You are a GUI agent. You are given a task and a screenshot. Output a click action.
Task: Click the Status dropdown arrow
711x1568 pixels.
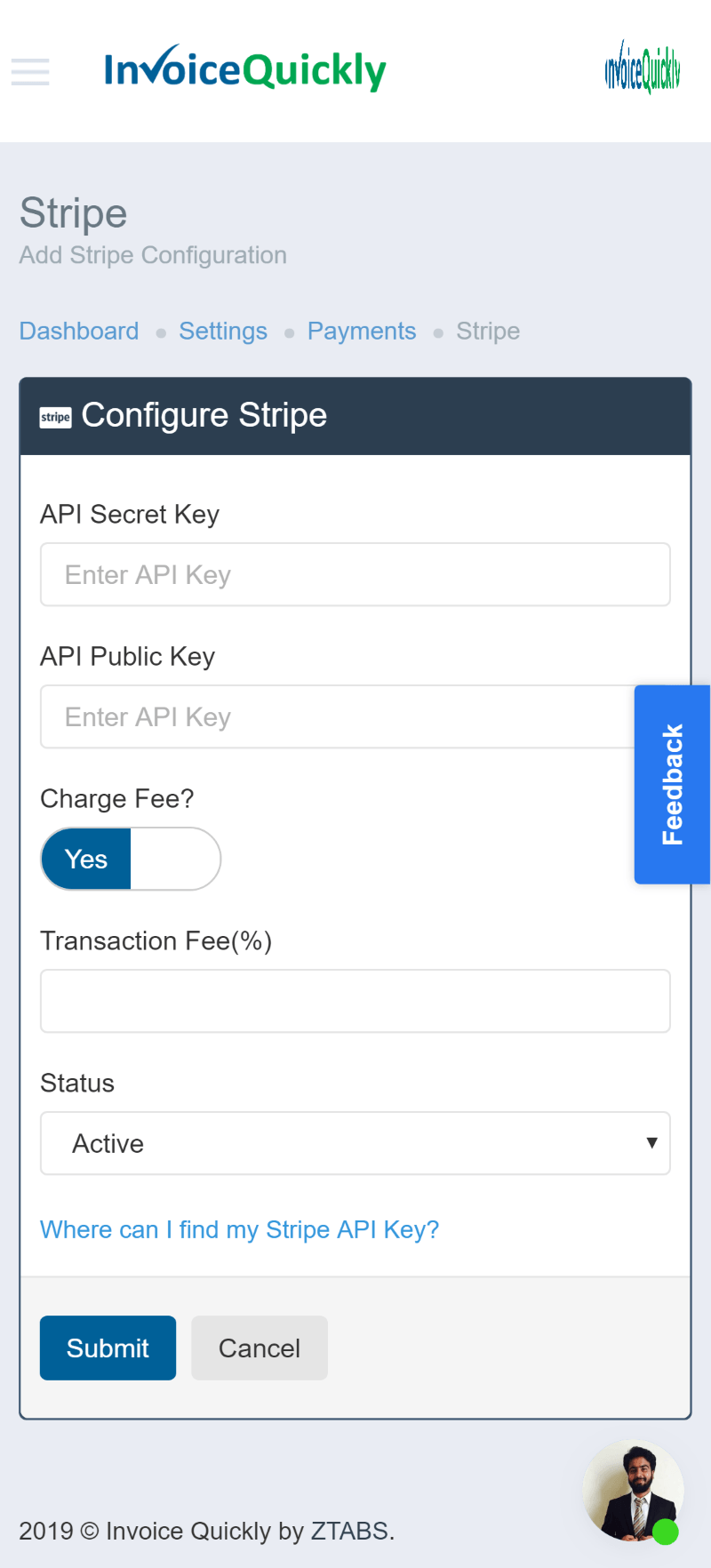(651, 1143)
